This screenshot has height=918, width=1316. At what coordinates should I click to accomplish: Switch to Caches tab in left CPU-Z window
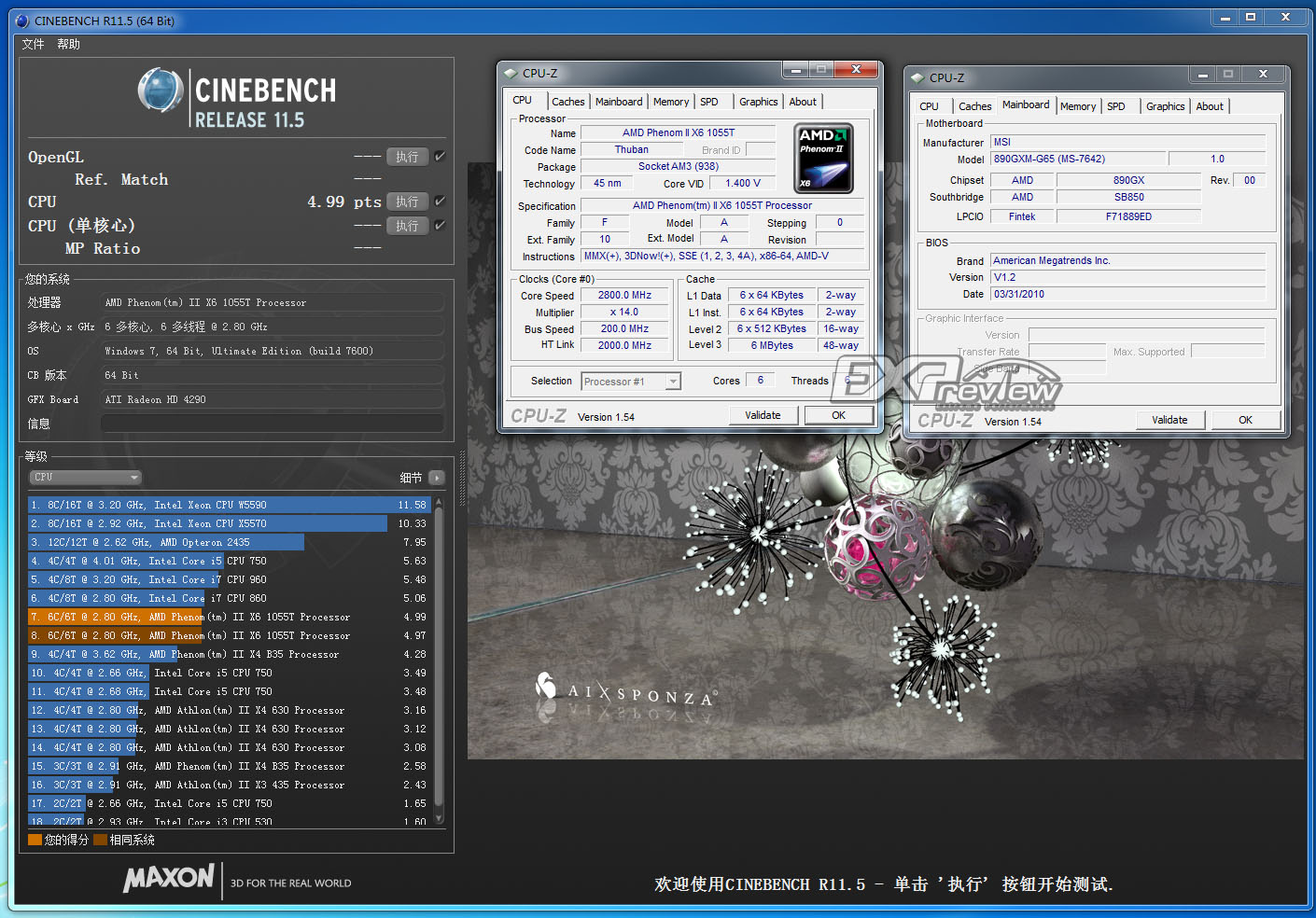[567, 102]
